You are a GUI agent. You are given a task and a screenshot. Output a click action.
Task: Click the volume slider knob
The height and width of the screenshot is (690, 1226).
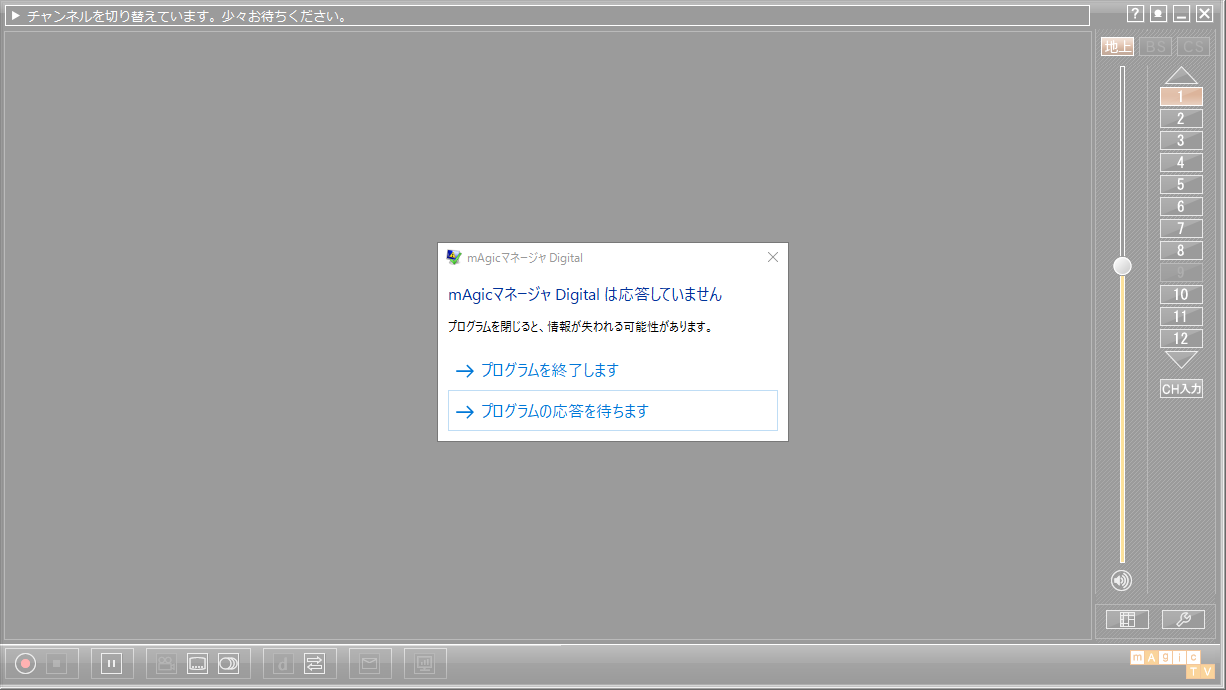click(1122, 266)
